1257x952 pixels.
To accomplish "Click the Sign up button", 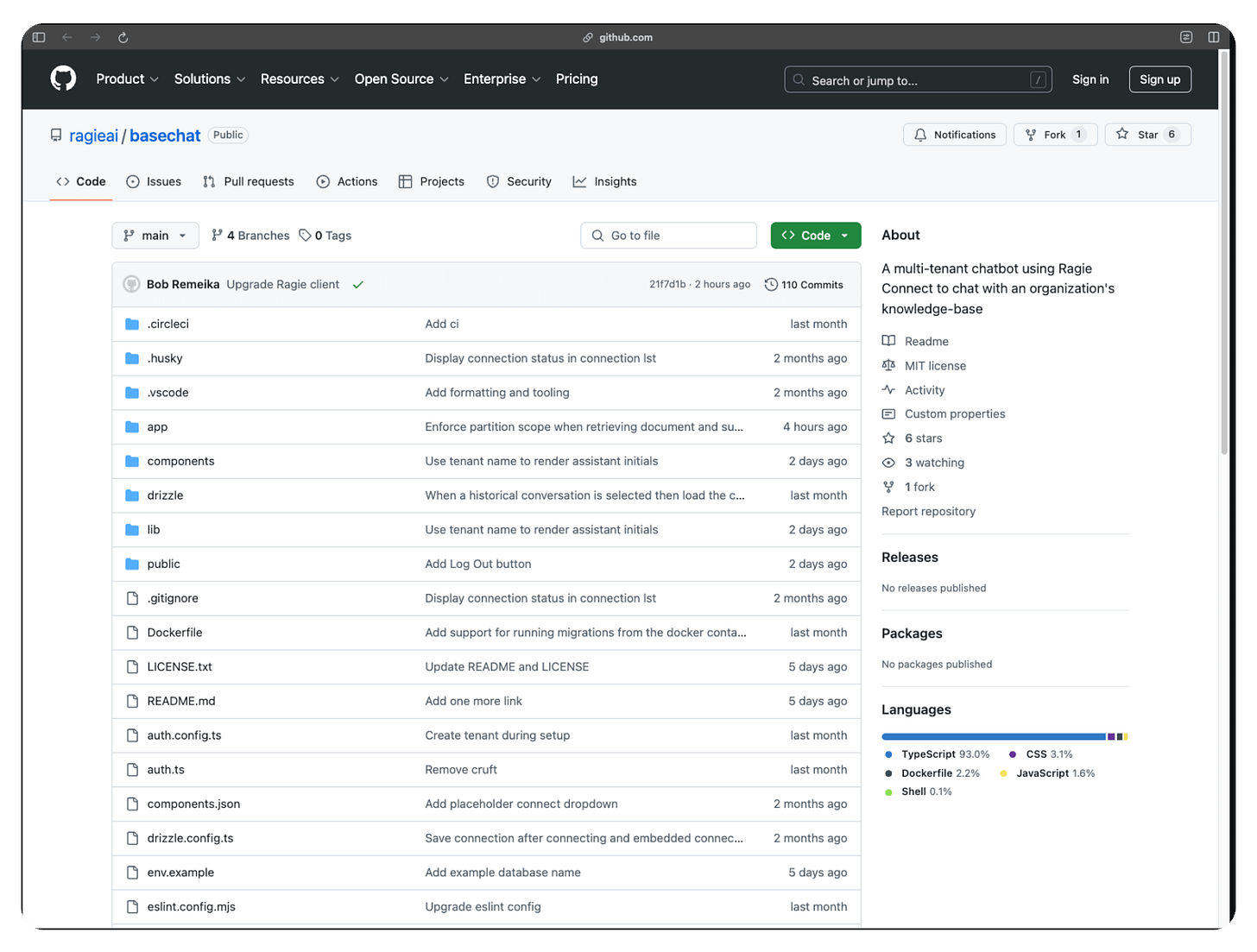I will coord(1159,79).
